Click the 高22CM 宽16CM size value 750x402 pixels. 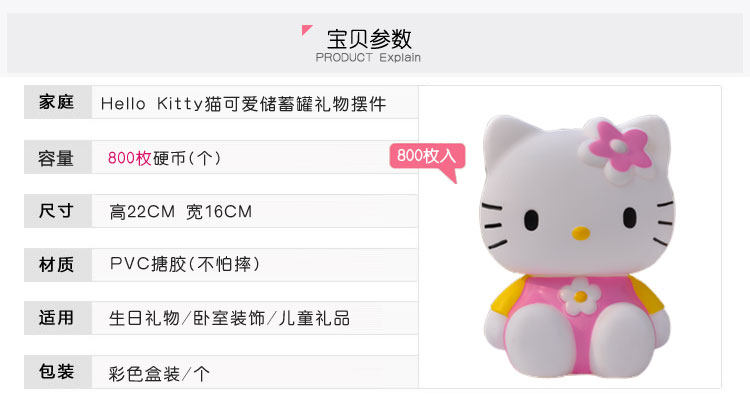coord(180,212)
